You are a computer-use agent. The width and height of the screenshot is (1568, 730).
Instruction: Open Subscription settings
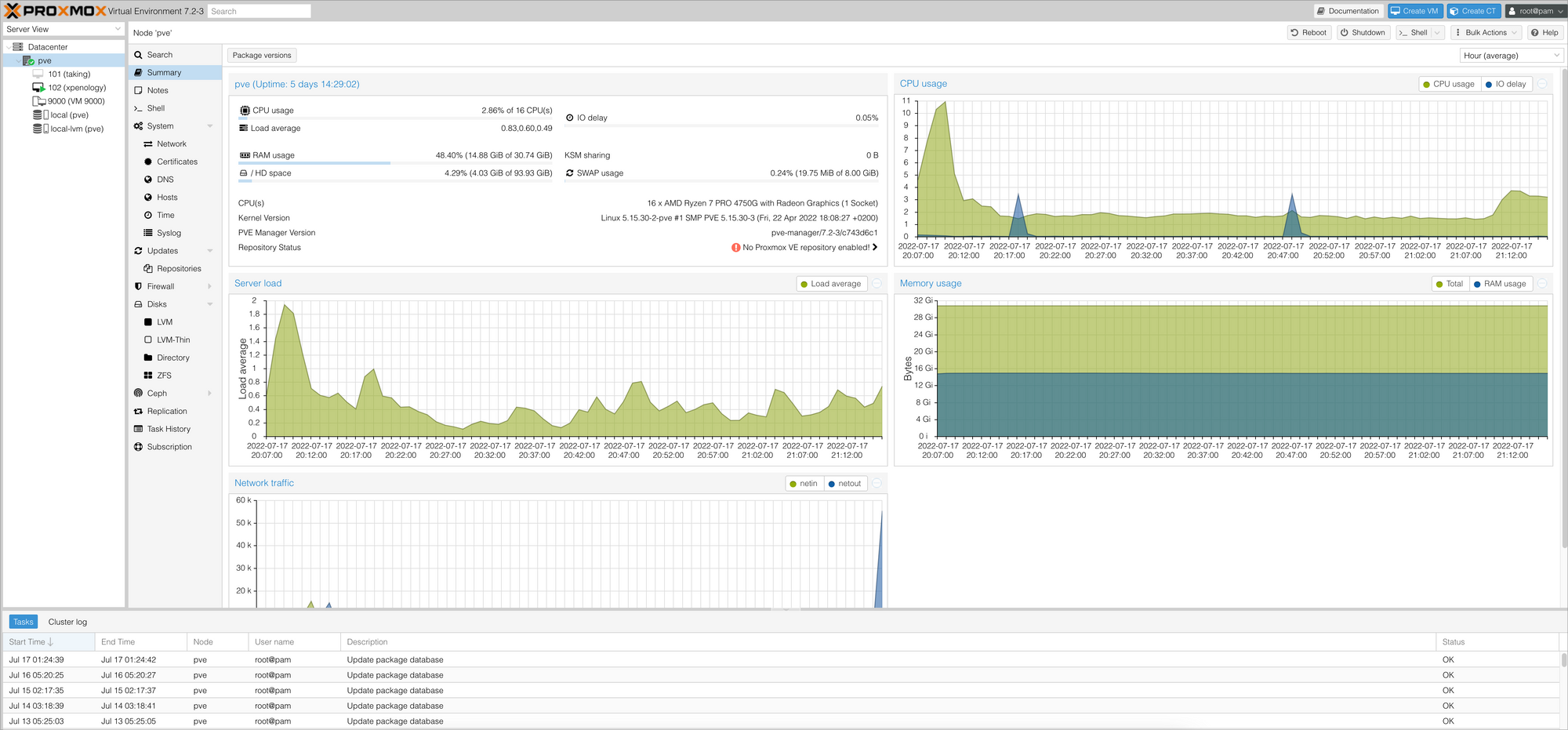tap(169, 447)
